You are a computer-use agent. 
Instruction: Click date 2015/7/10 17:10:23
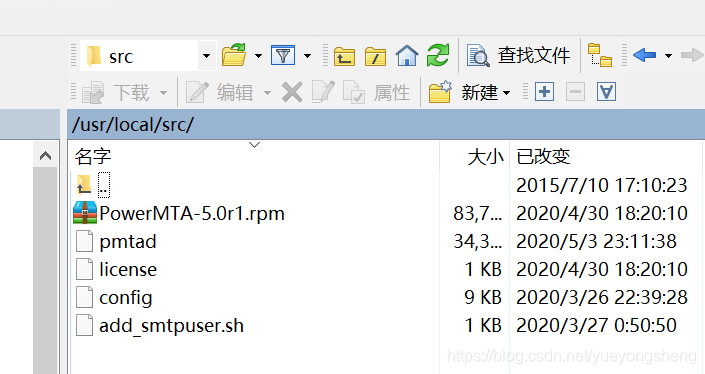602,185
